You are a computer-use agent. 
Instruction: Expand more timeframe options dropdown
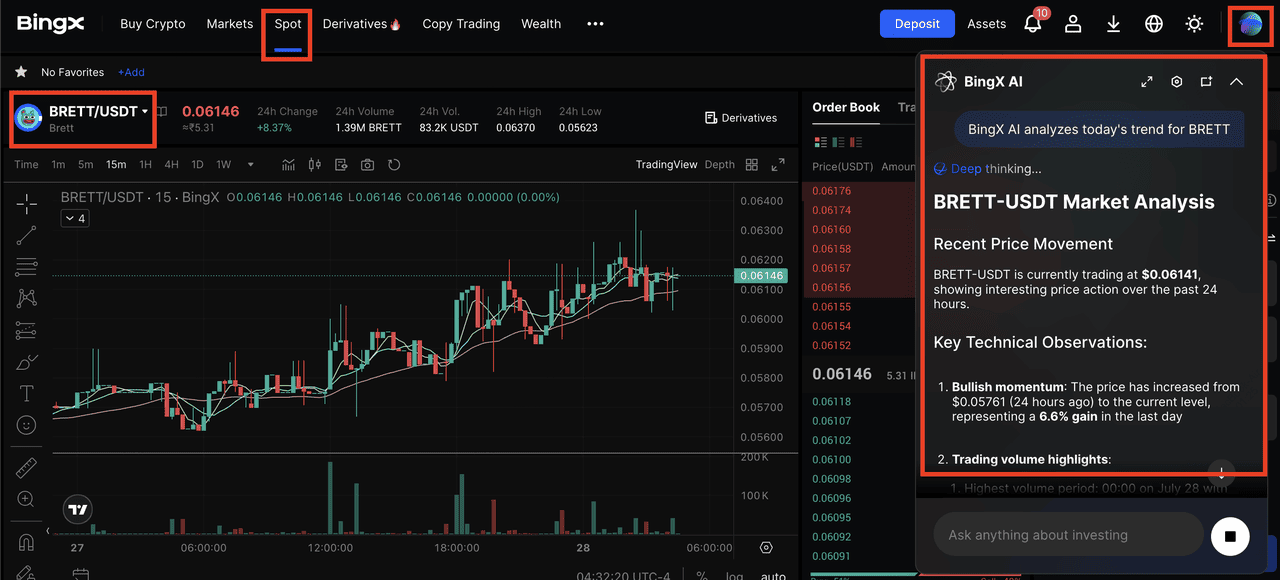point(250,165)
